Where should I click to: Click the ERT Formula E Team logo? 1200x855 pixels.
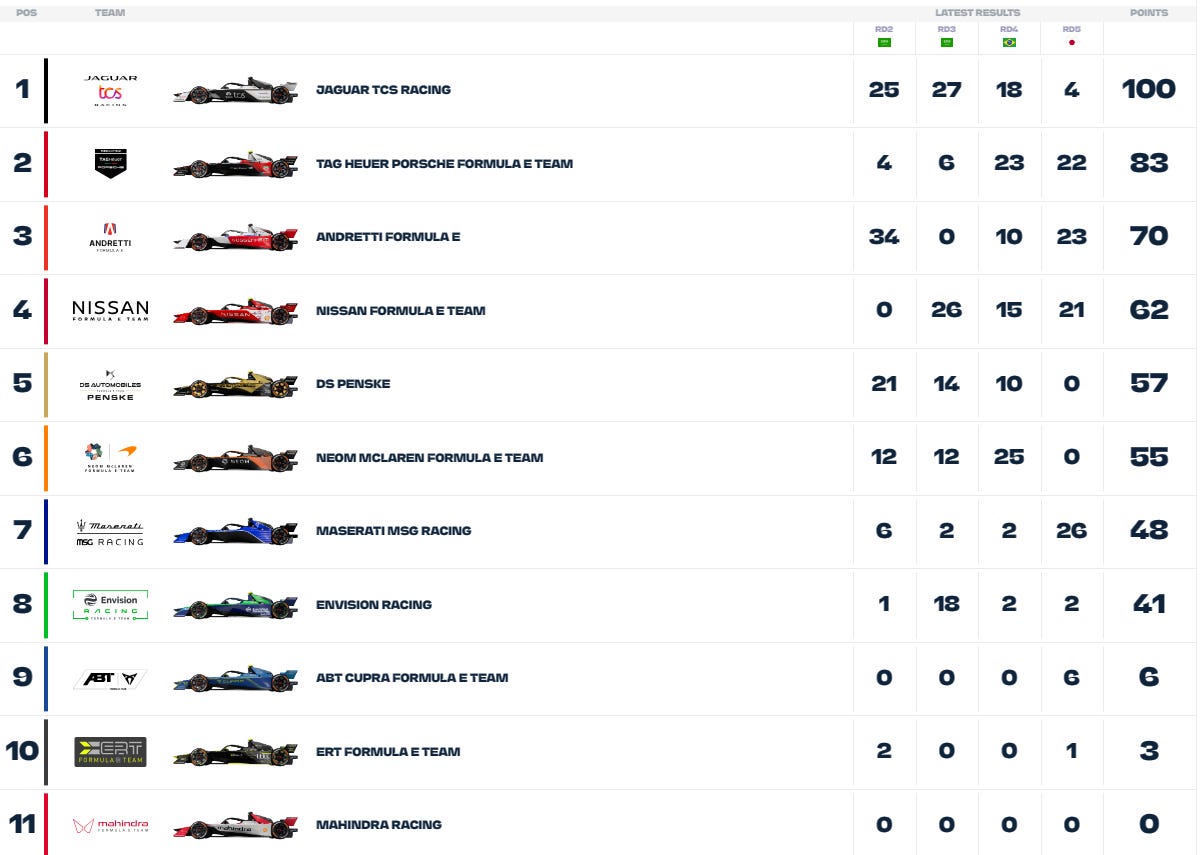pyautogui.click(x=110, y=751)
